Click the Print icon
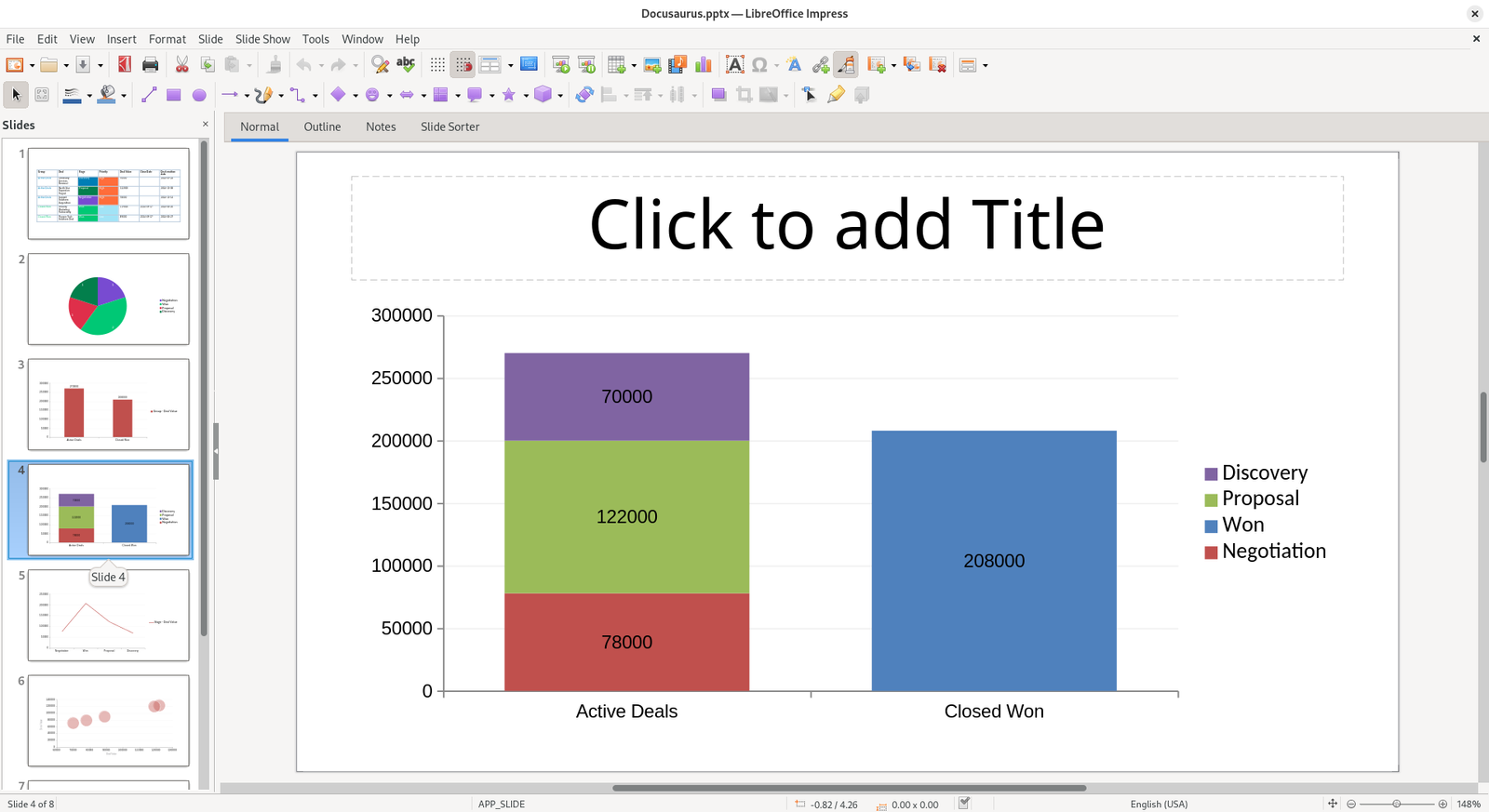1489x812 pixels. (x=150, y=64)
